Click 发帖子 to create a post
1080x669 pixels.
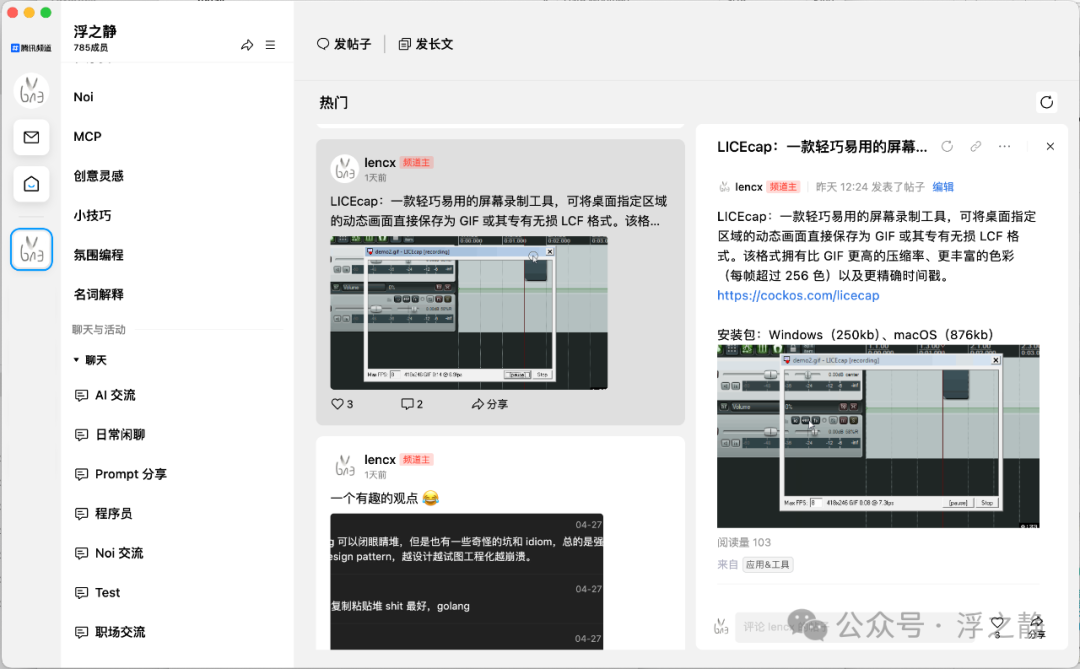pyautogui.click(x=344, y=44)
